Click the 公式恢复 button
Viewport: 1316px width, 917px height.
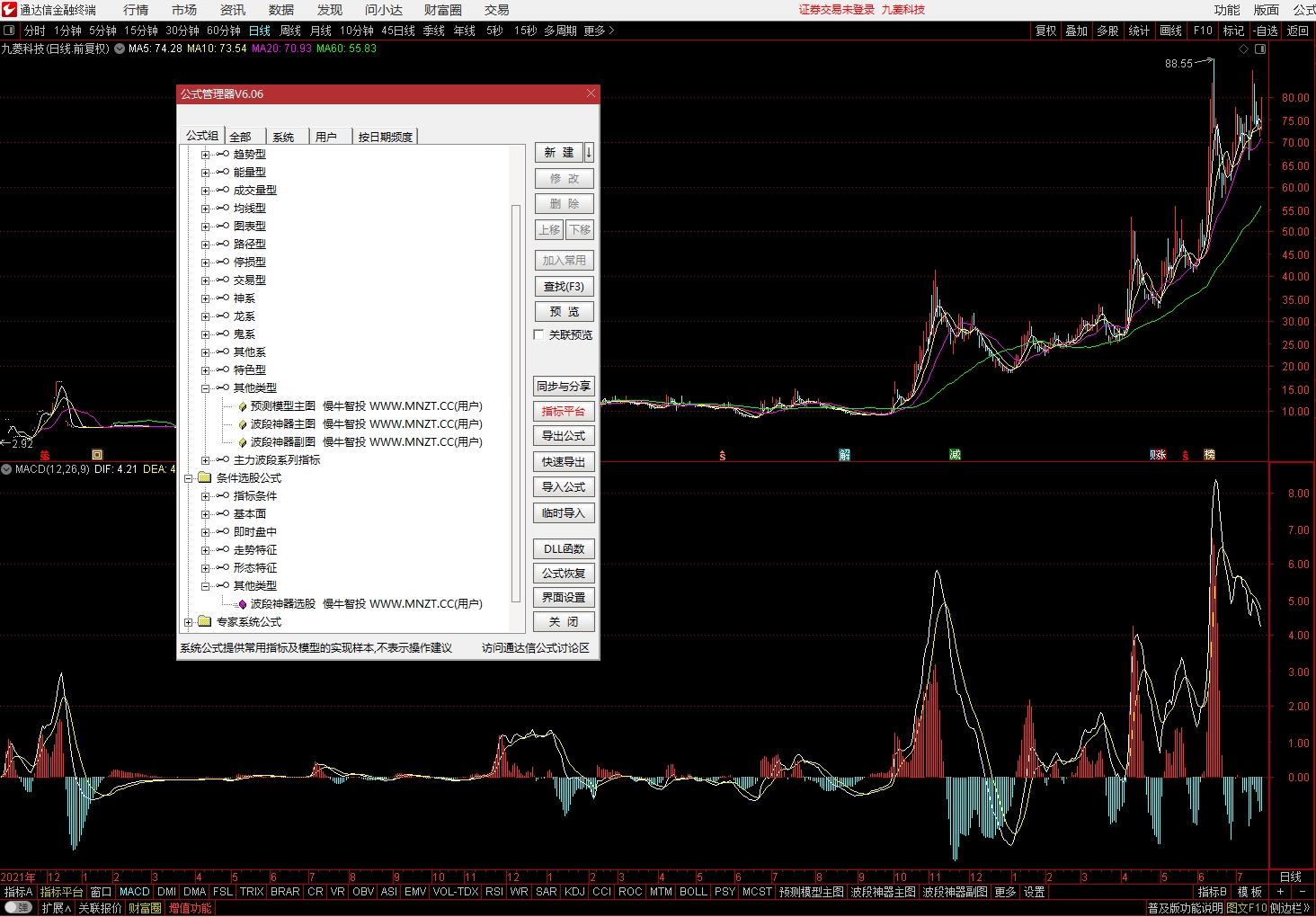(x=564, y=574)
